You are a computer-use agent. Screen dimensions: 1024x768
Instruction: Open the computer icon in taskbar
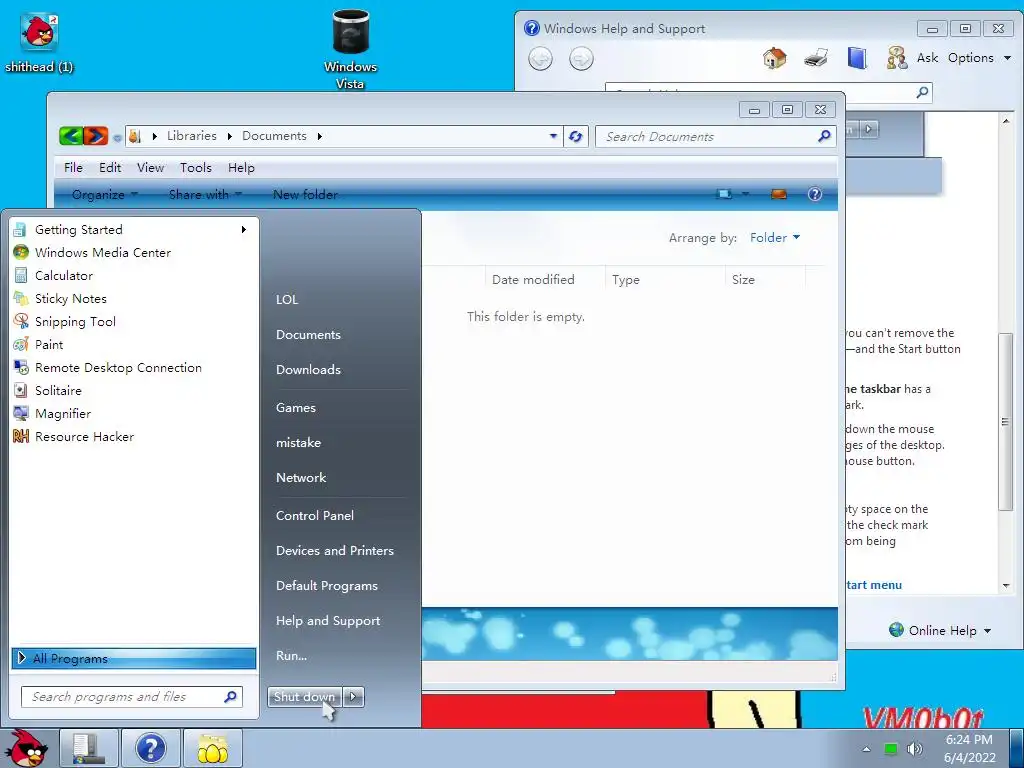[x=89, y=748]
